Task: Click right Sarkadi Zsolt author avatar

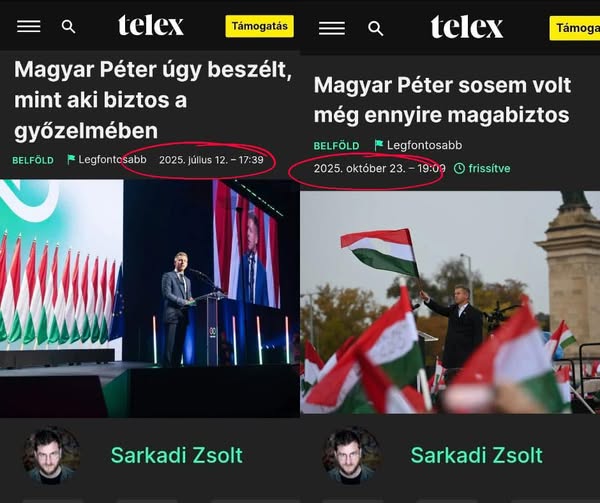Action: tap(352, 456)
